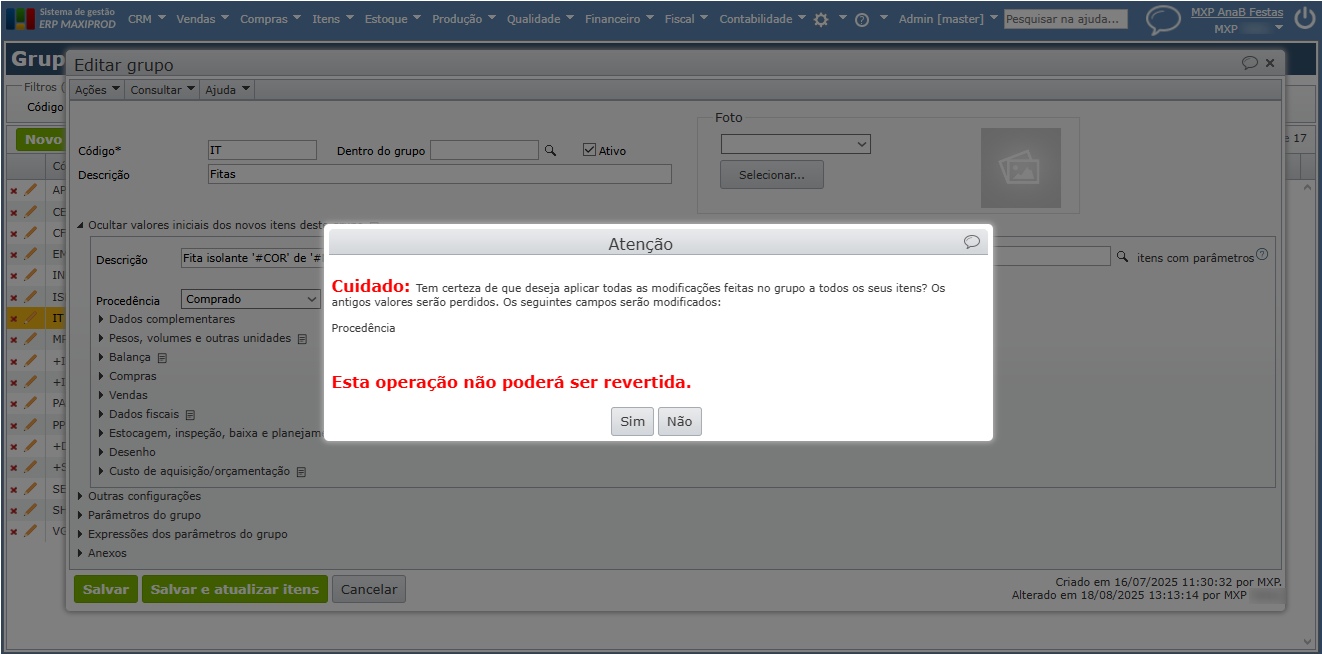The width and height of the screenshot is (1322, 654).
Task: Open the Consultar menu
Action: coord(163,90)
